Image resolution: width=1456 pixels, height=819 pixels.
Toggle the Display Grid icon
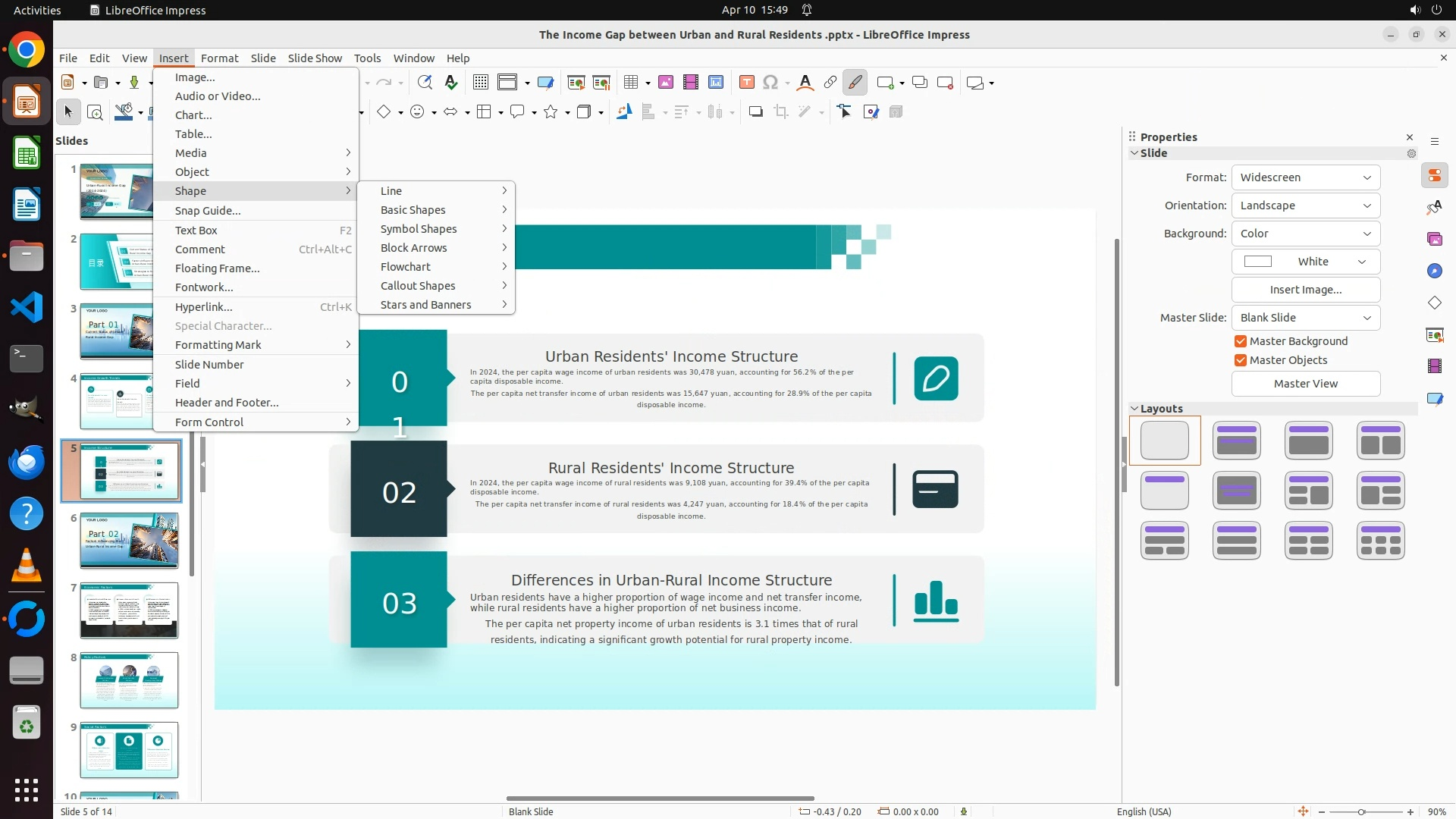(480, 83)
